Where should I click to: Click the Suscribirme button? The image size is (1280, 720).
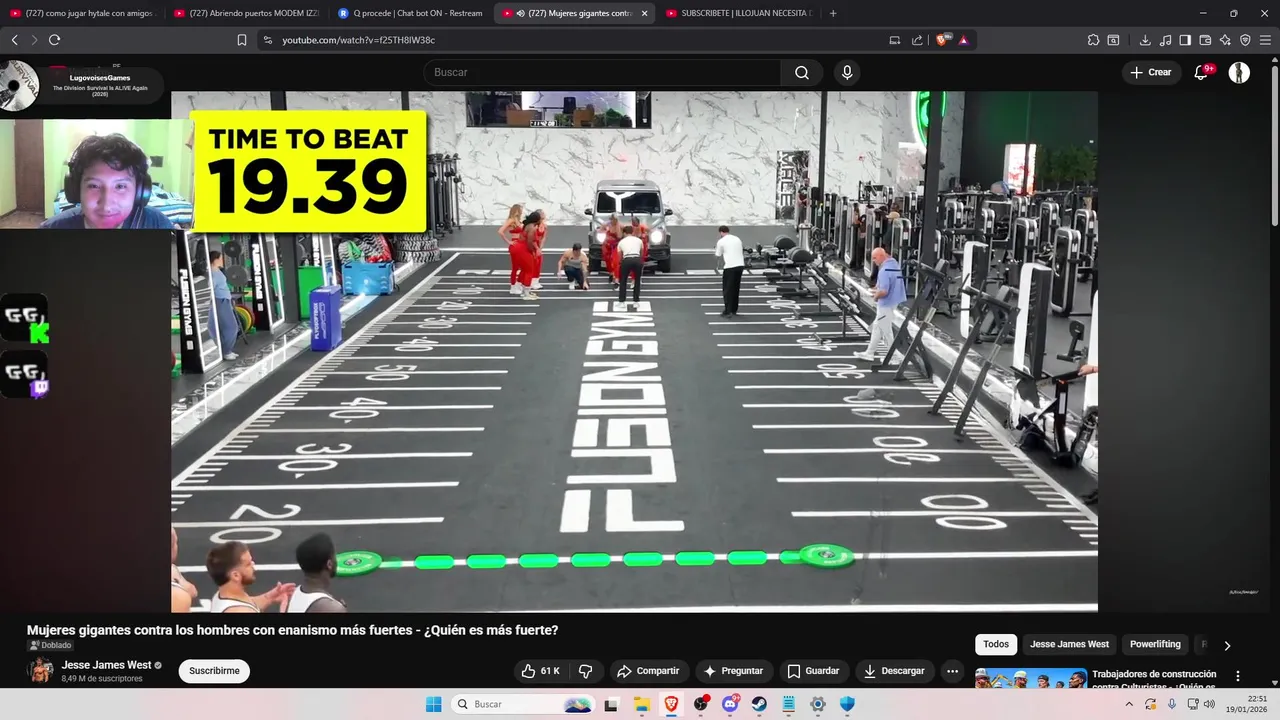point(214,671)
